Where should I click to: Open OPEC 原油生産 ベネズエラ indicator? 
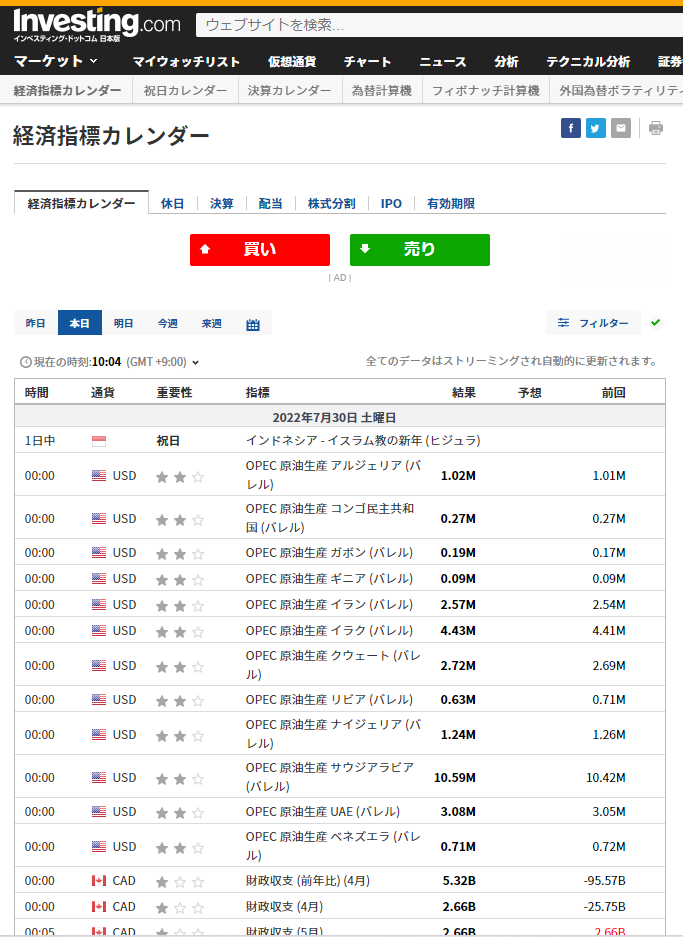[333, 846]
